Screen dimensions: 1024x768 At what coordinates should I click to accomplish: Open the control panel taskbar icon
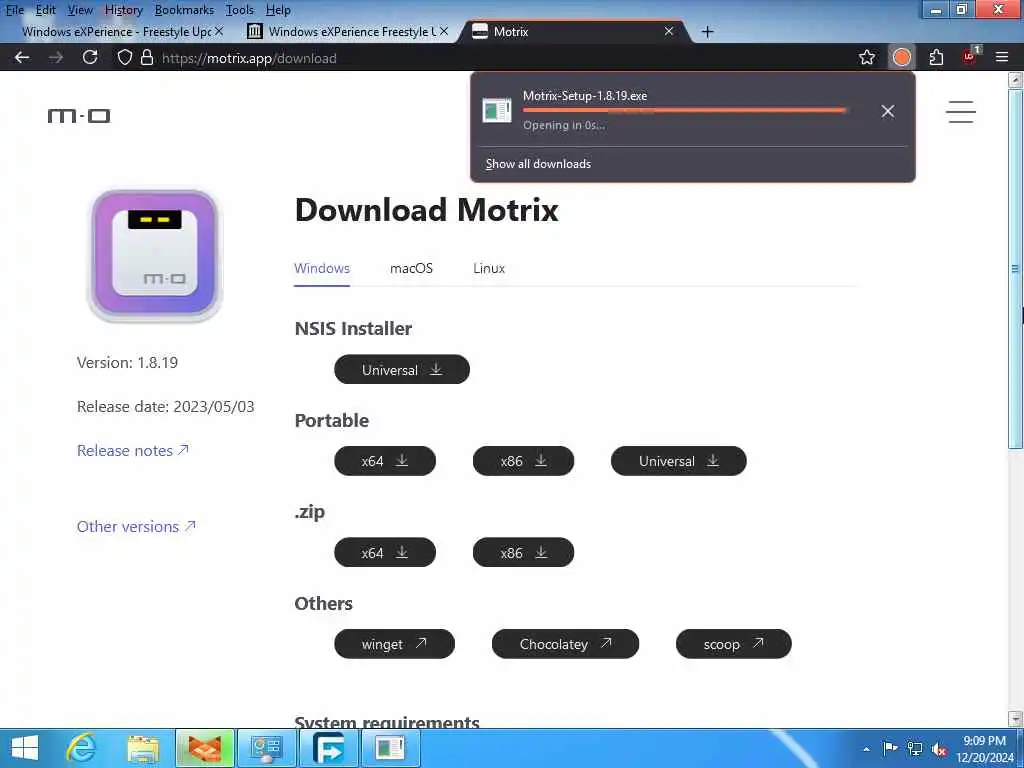(x=266, y=748)
